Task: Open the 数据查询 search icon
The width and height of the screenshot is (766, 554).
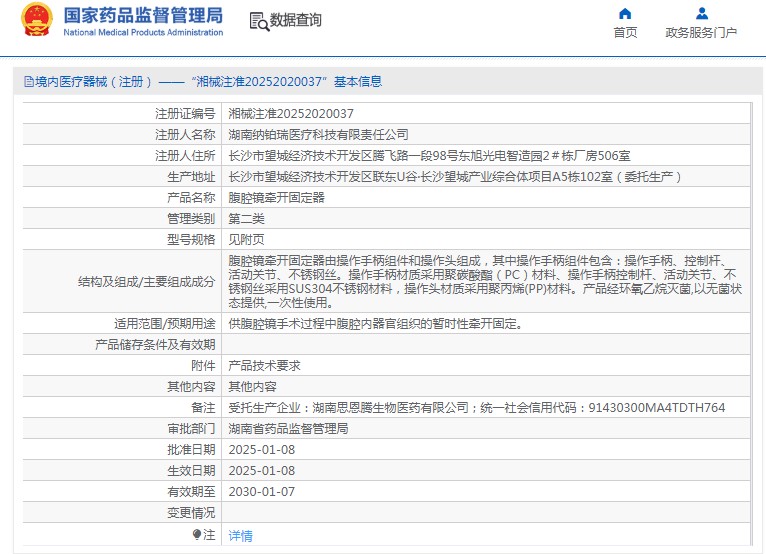Action: pyautogui.click(x=259, y=21)
